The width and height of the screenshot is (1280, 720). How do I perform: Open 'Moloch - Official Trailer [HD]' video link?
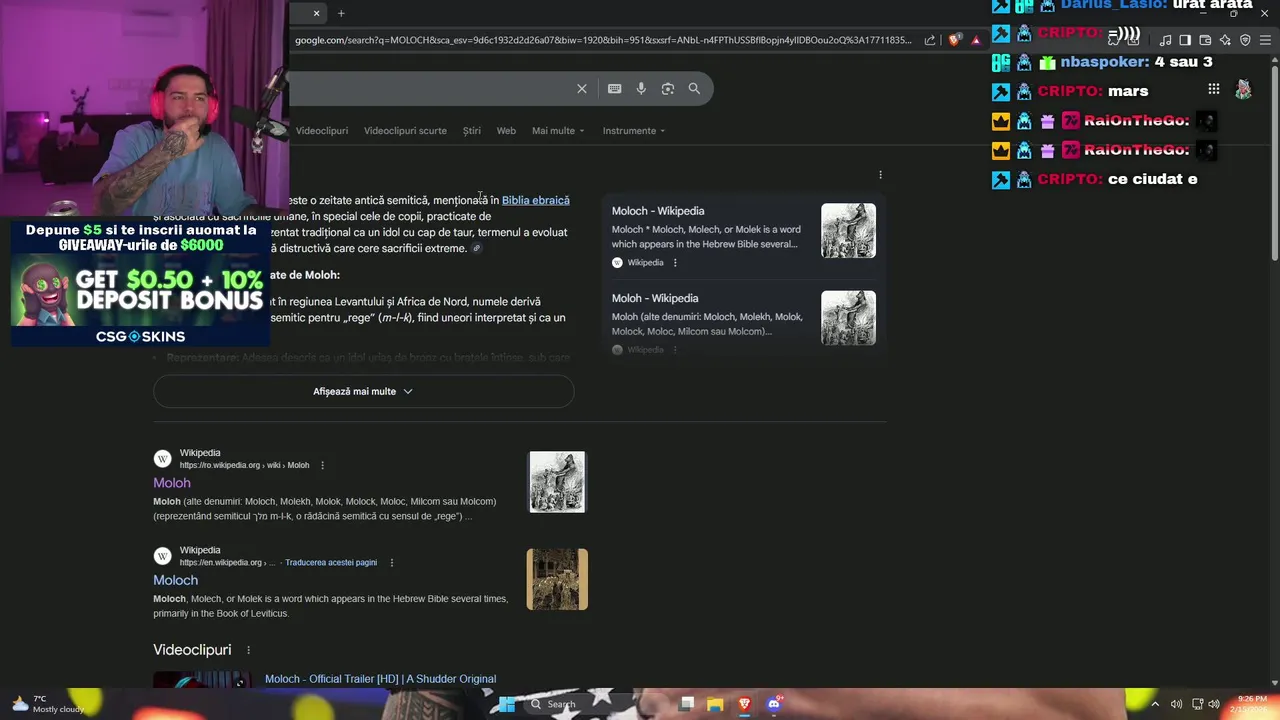pos(380,679)
